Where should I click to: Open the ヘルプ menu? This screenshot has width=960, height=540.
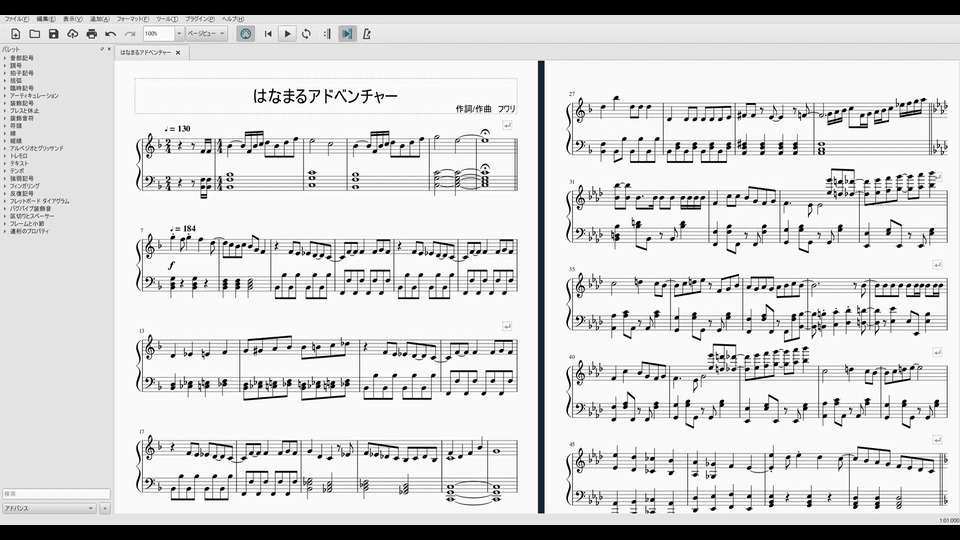pos(233,19)
